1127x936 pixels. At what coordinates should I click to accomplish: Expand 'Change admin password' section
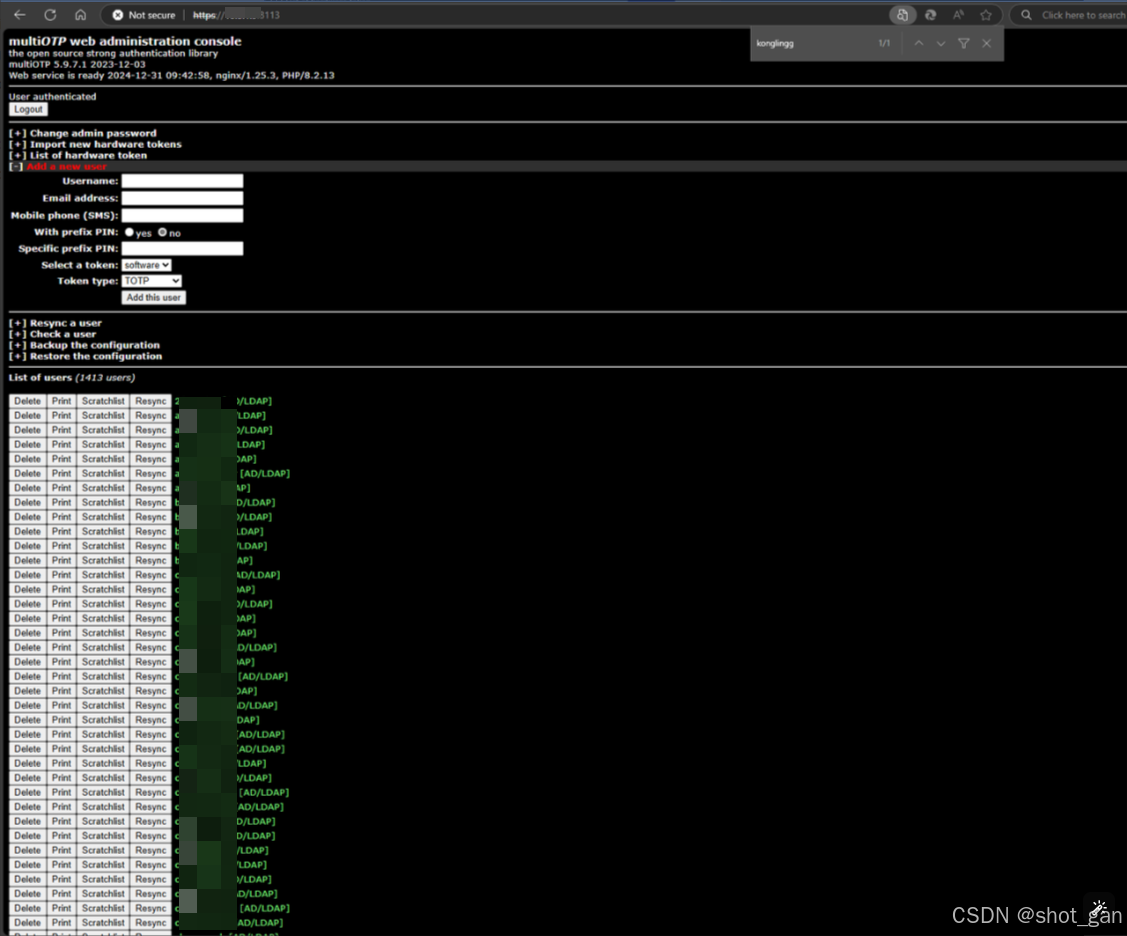coord(83,133)
